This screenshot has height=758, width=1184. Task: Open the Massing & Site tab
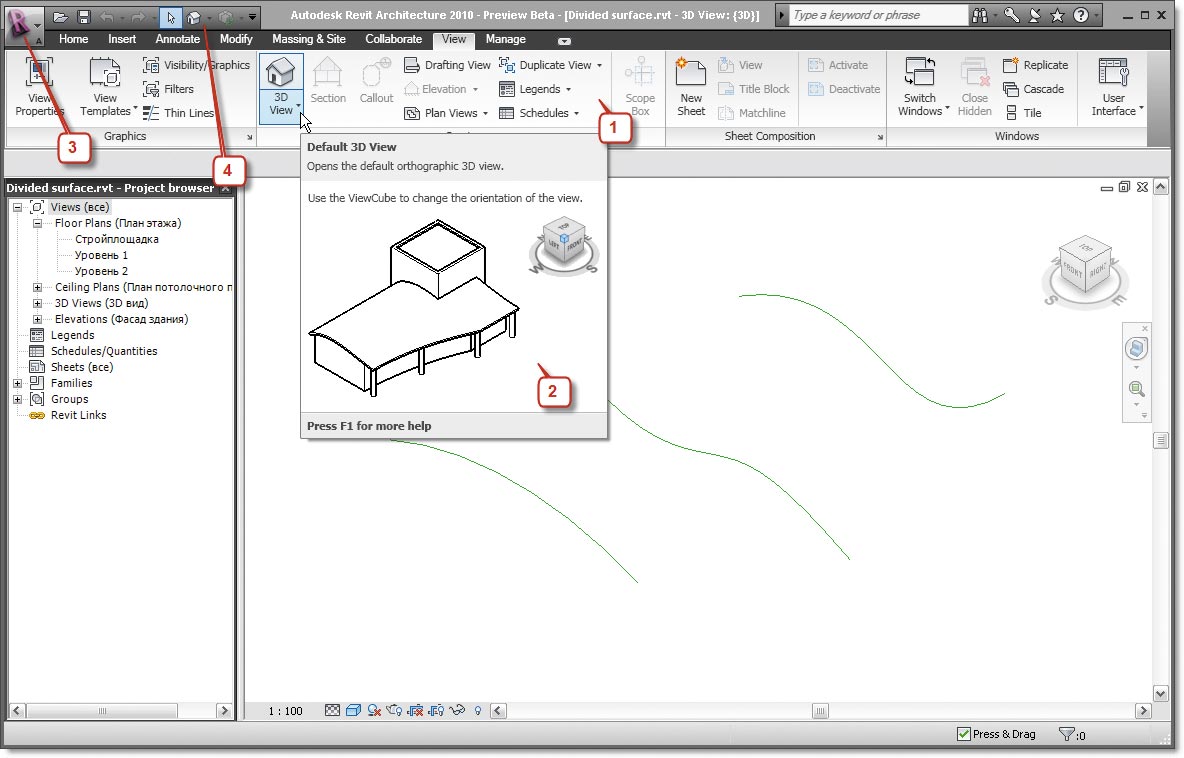tap(309, 39)
